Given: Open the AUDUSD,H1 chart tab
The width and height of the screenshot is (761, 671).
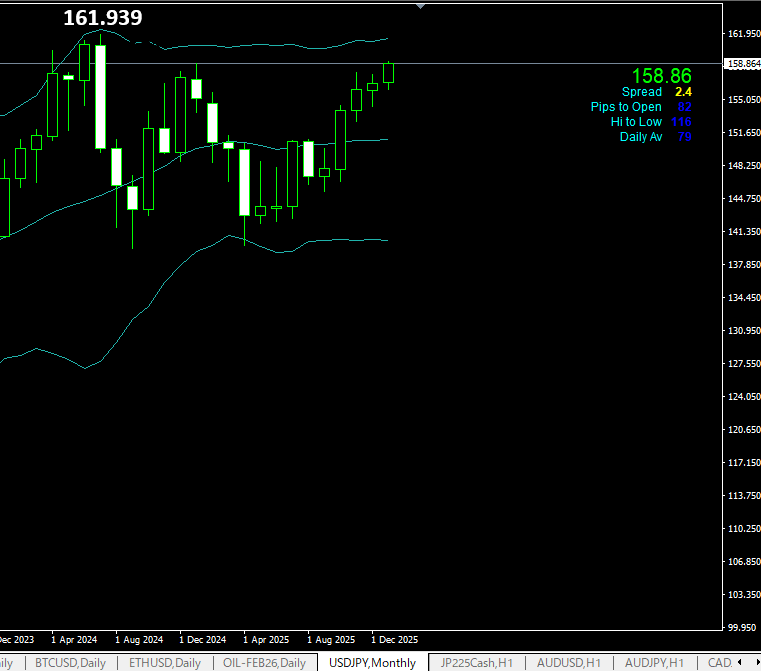Looking at the screenshot, I should point(568,662).
